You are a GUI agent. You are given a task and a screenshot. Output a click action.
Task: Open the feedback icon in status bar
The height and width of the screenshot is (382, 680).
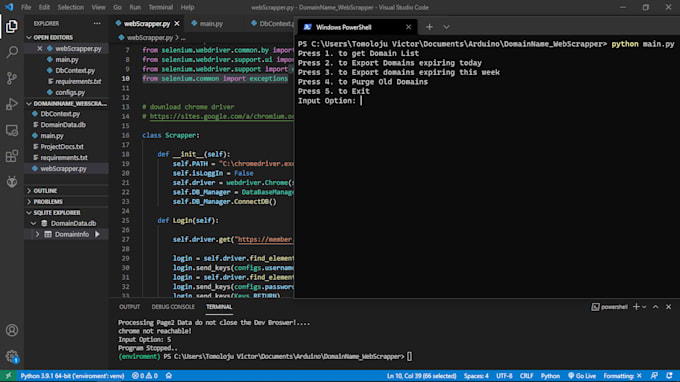(x=654, y=376)
